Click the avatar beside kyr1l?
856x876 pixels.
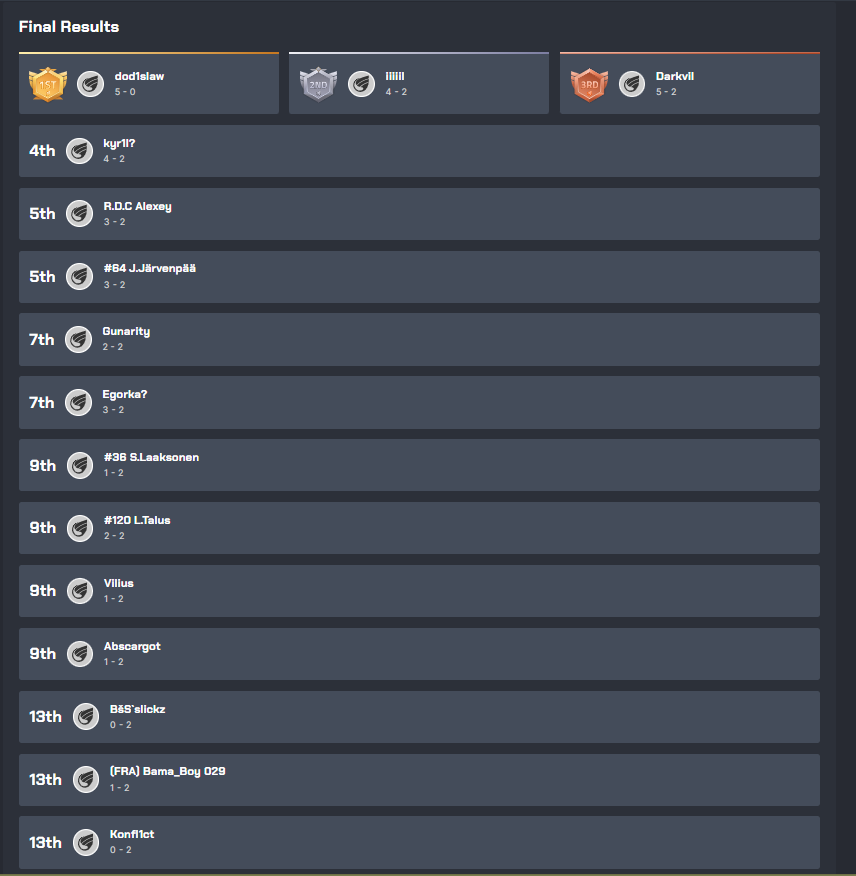pos(79,151)
